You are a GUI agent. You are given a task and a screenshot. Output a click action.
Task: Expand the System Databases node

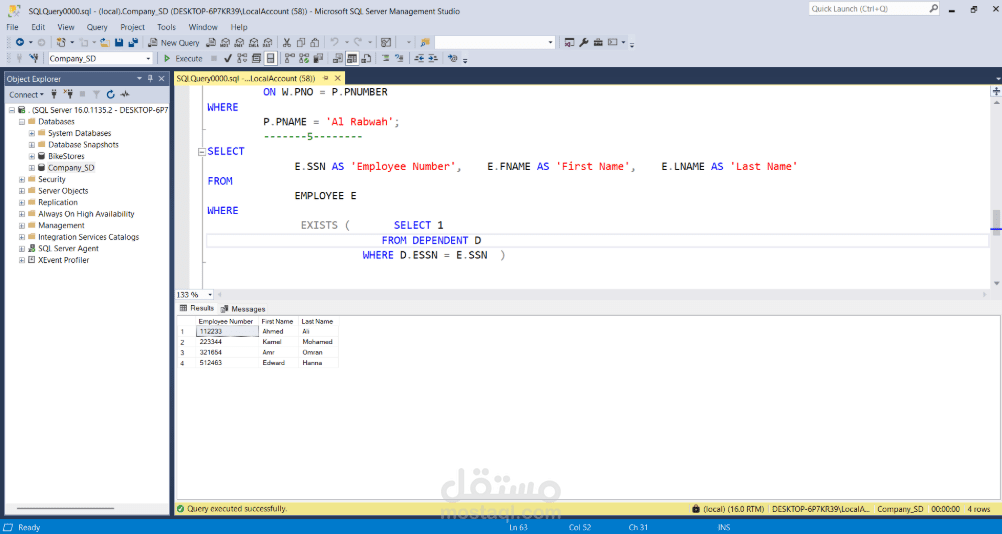pyautogui.click(x=32, y=133)
